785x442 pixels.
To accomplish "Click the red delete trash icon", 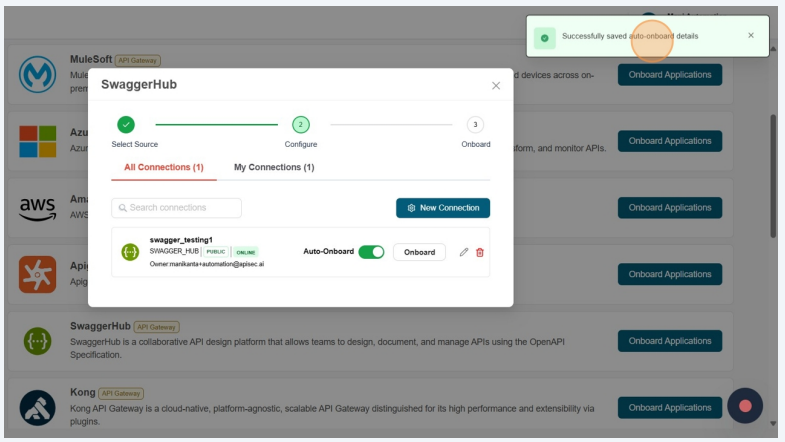I will point(480,252).
